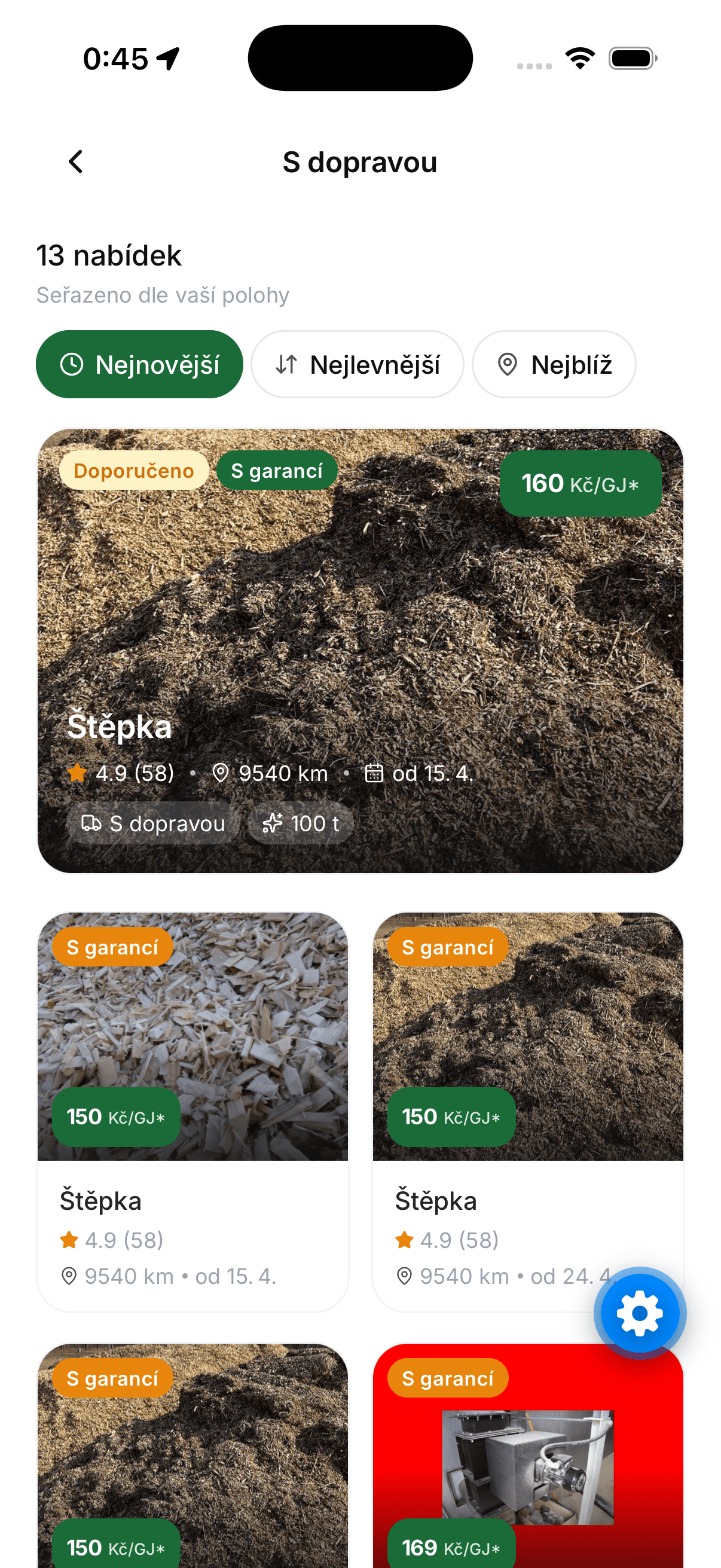The height and width of the screenshot is (1568, 721).
Task: Select the Nejnovější sort filter
Action: point(139,365)
